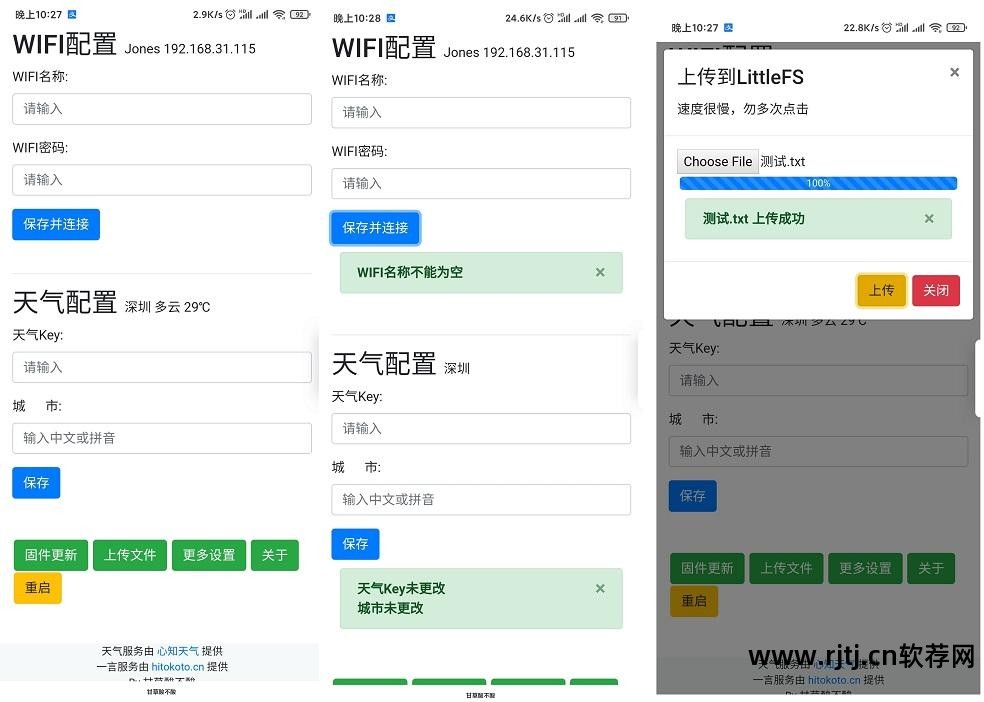This screenshot has width=984, height=702.
Task: Close the 上传到LittleFS dialog using the × icon
Action: pos(954,72)
